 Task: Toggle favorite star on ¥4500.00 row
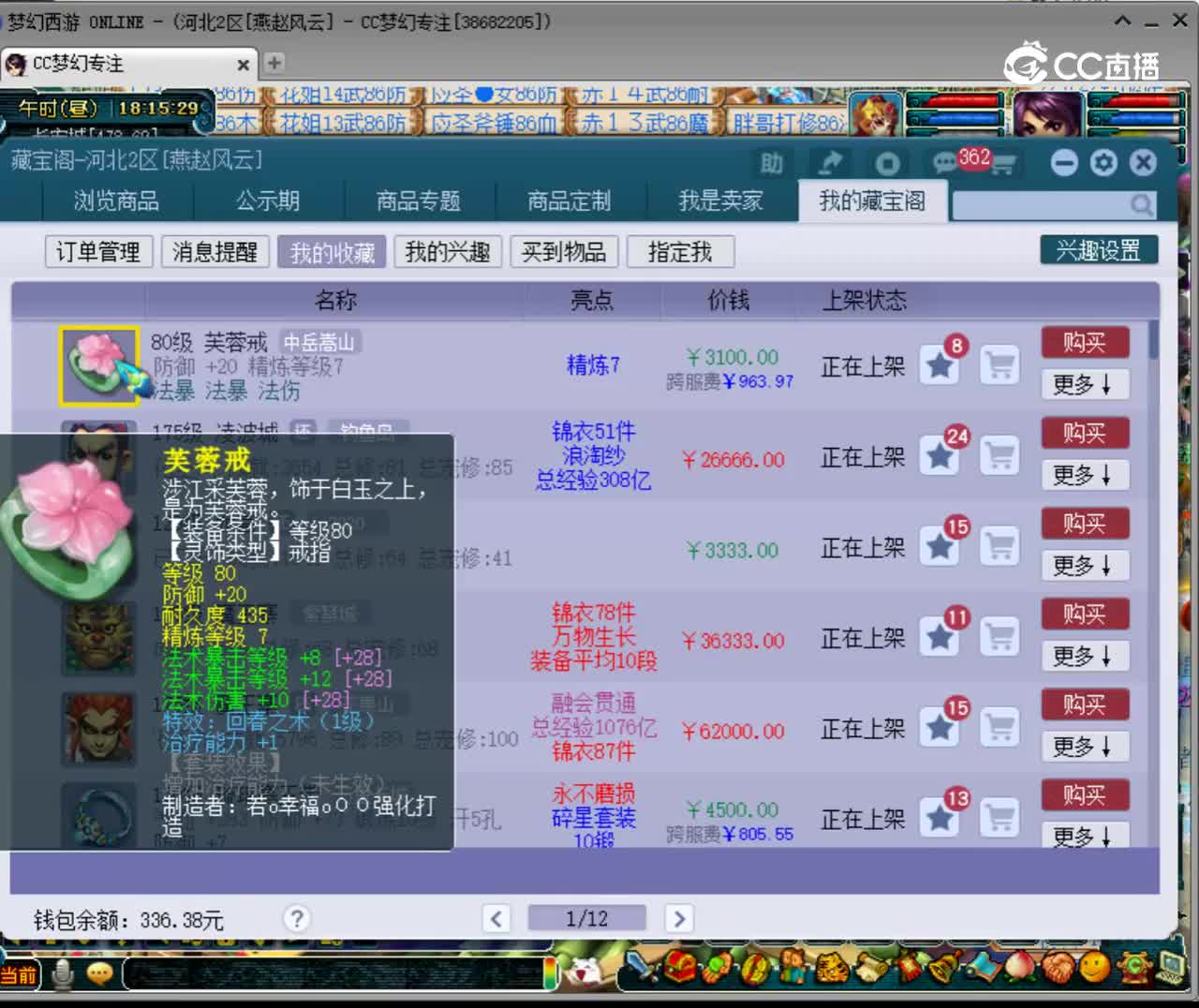940,818
